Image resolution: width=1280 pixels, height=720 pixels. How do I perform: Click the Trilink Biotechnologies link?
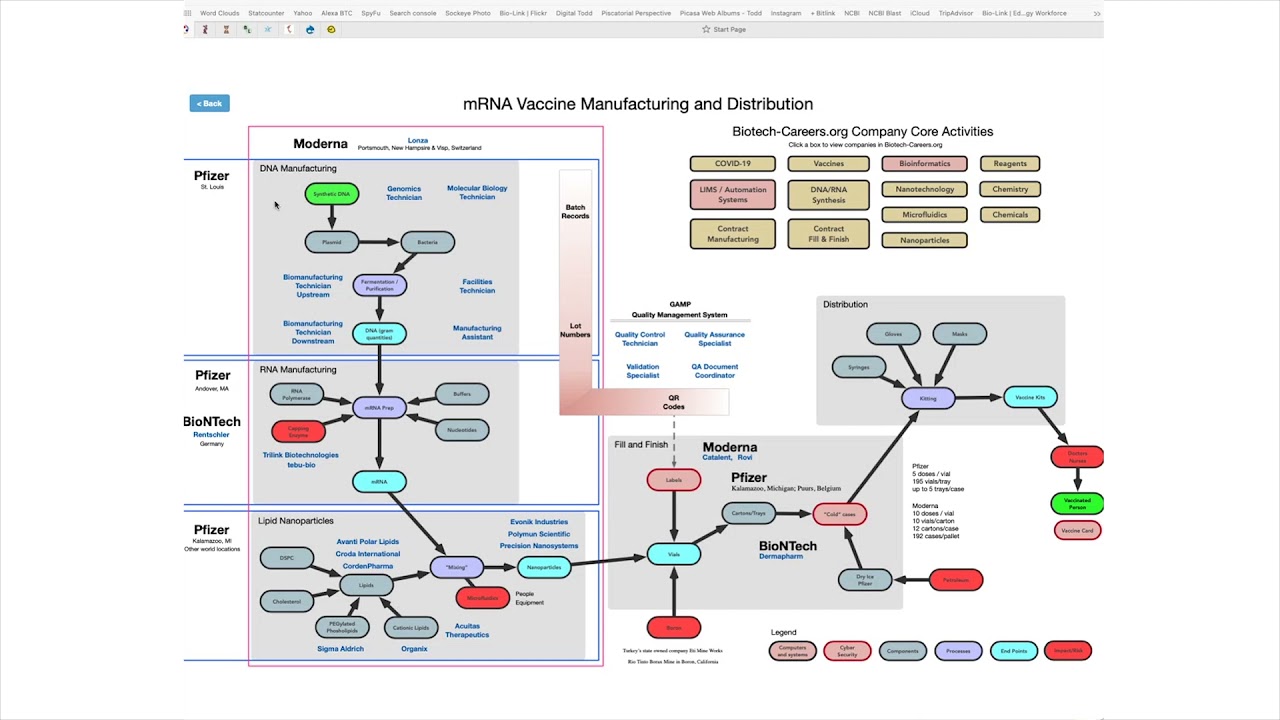coord(301,455)
